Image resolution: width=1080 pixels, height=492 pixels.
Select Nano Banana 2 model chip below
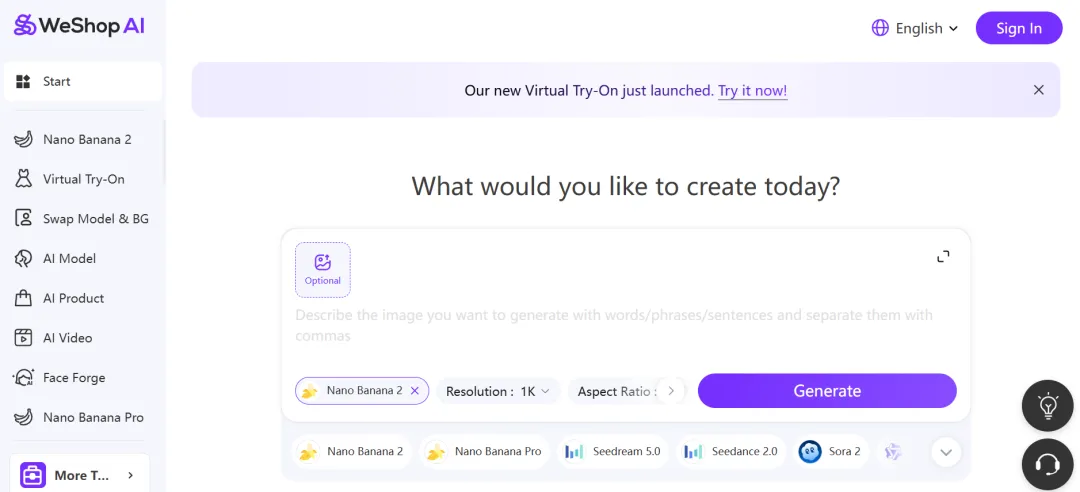point(351,452)
